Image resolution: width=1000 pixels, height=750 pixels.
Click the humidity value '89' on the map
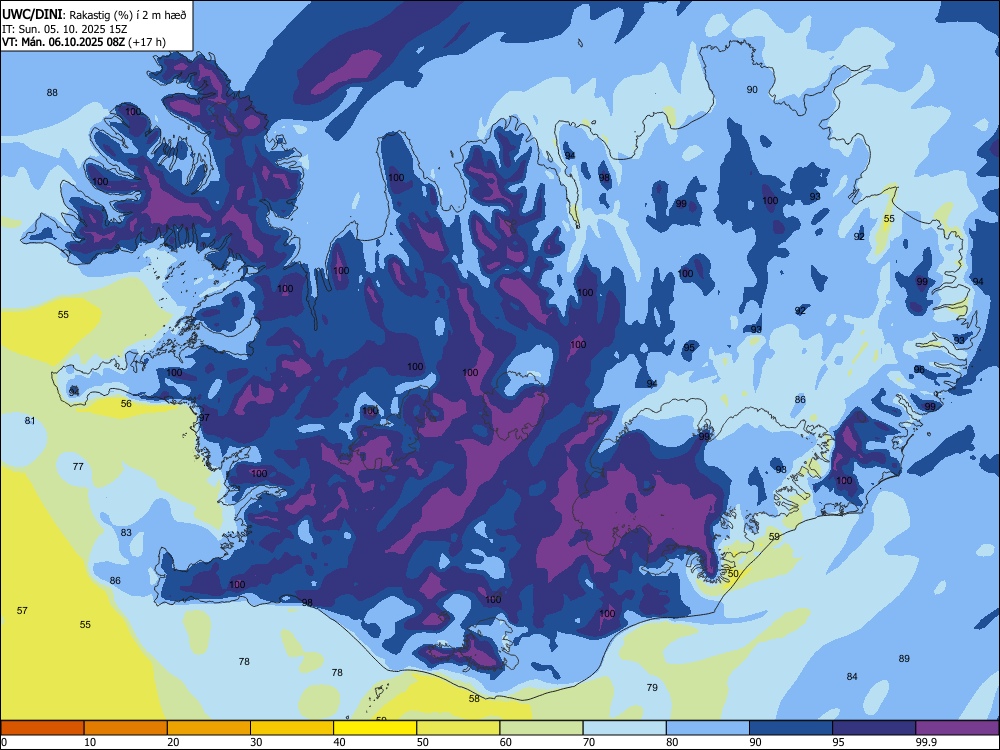coord(904,658)
